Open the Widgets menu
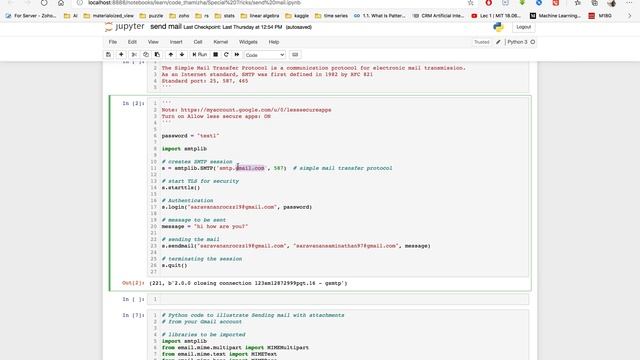This screenshot has width=640, height=360. [248, 42]
